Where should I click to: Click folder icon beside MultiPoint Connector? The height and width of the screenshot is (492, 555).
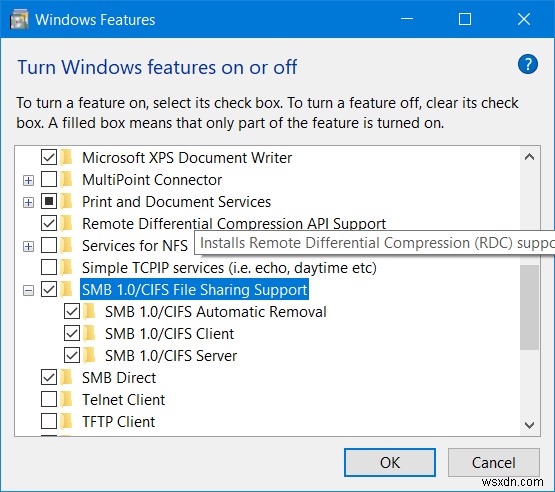click(x=67, y=179)
